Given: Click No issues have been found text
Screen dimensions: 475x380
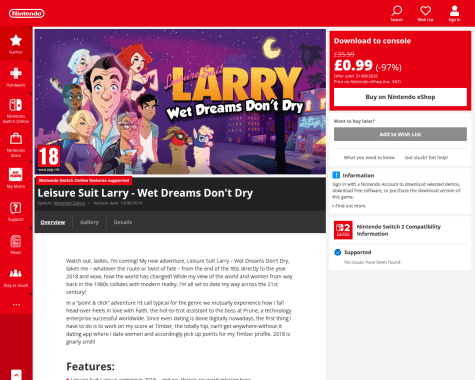Looking at the screenshot, I should pyautogui.click(x=373, y=262).
